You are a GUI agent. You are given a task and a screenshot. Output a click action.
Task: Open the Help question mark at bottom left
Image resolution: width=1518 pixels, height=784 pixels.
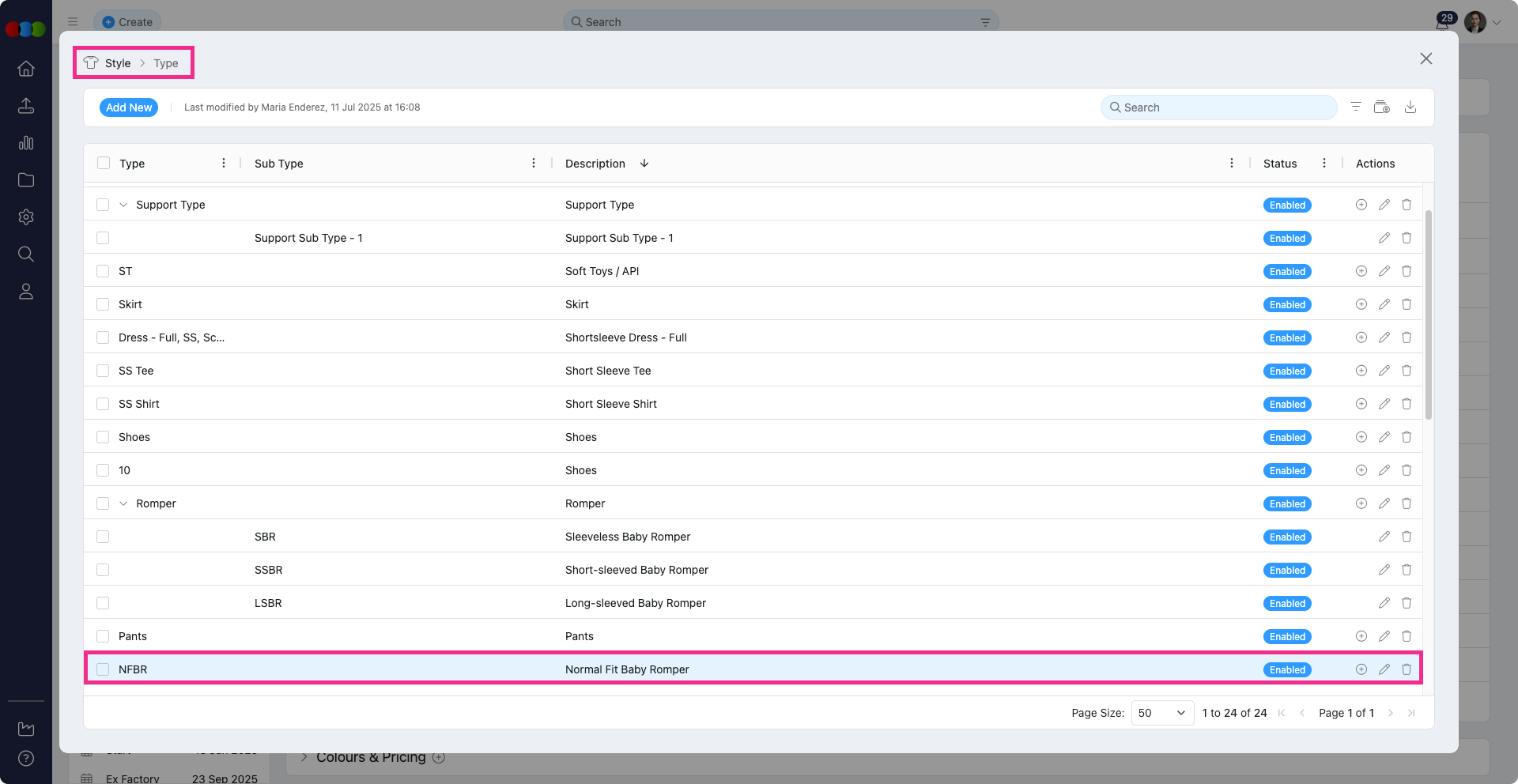(x=26, y=759)
